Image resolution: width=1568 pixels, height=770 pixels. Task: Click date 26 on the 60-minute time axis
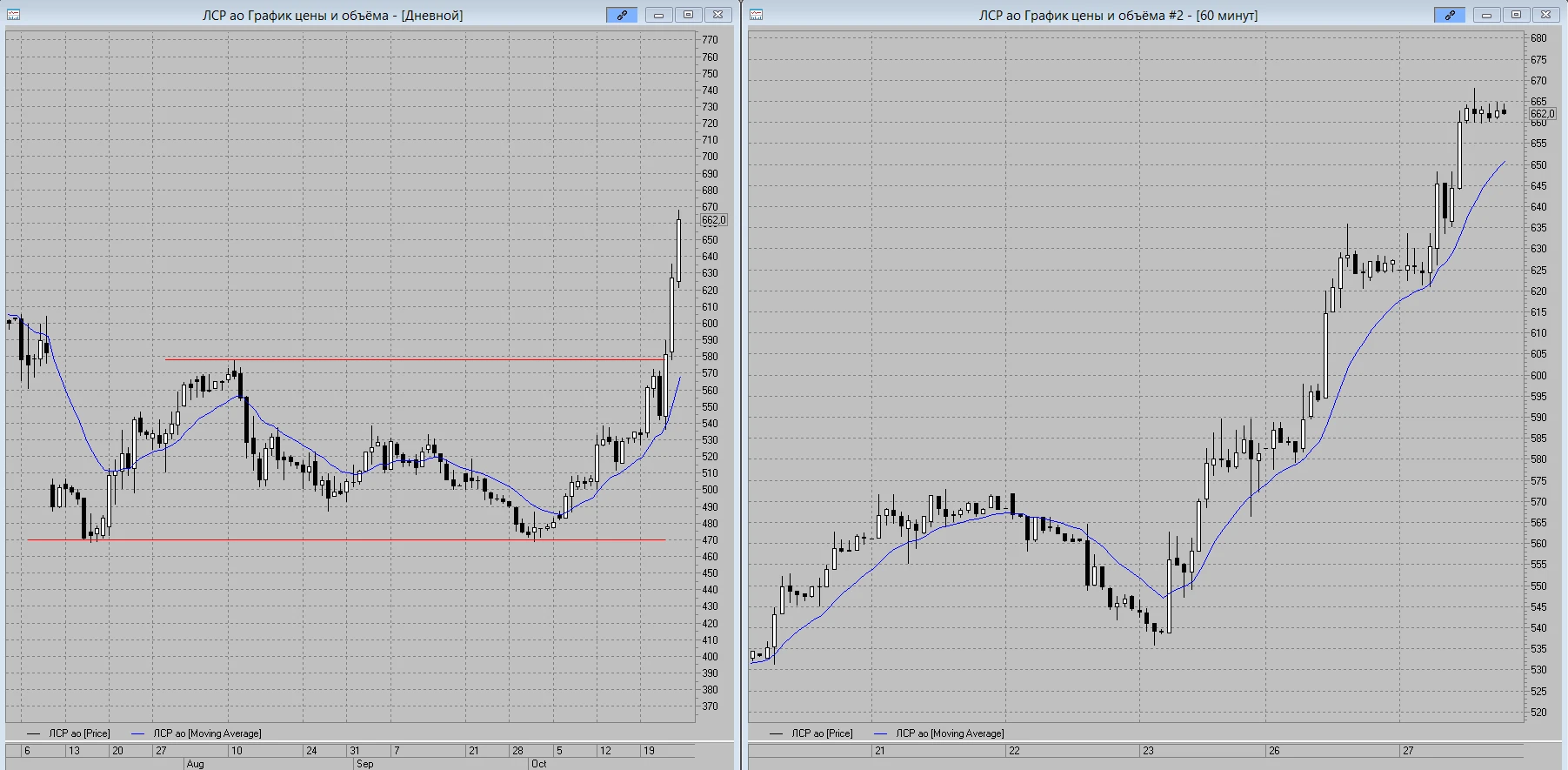pyautogui.click(x=1274, y=750)
